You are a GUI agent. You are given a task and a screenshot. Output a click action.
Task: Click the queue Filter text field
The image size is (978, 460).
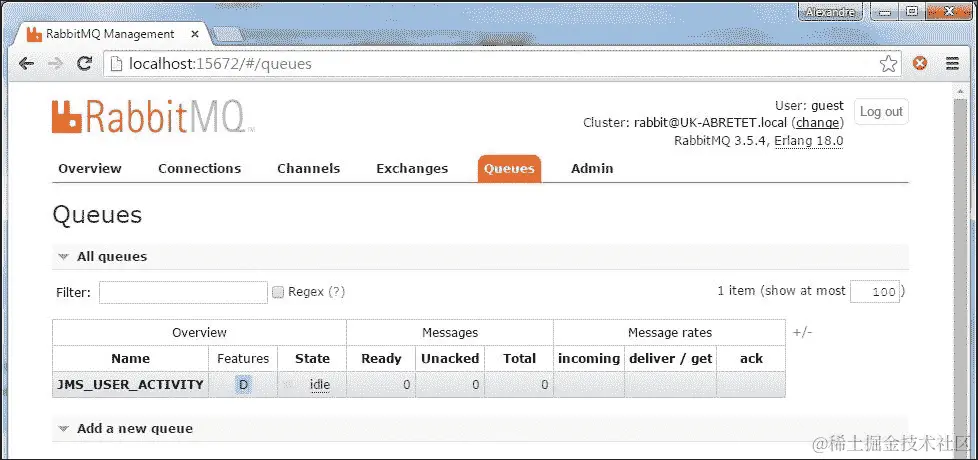[x=183, y=292]
